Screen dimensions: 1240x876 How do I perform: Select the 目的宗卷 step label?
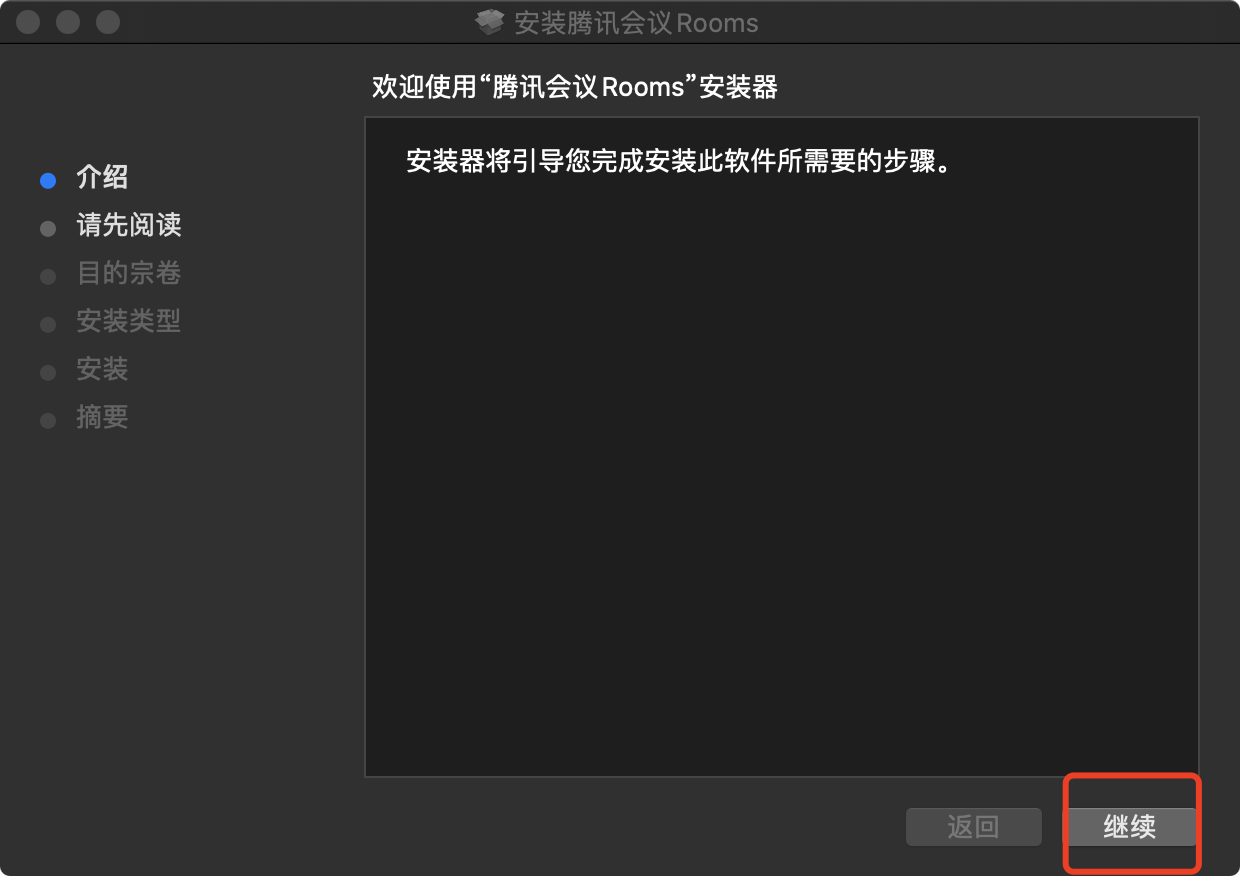coord(129,273)
